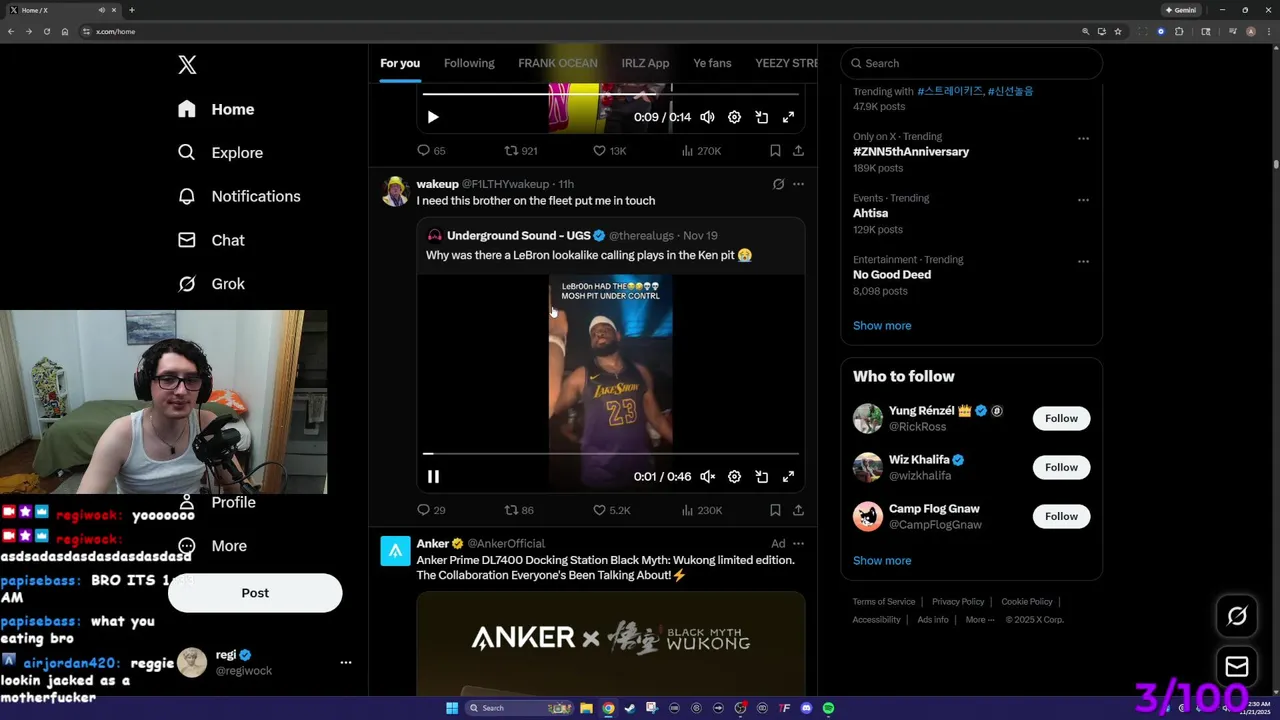Open Explore in the sidebar
The height and width of the screenshot is (720, 1280).
tap(221, 153)
